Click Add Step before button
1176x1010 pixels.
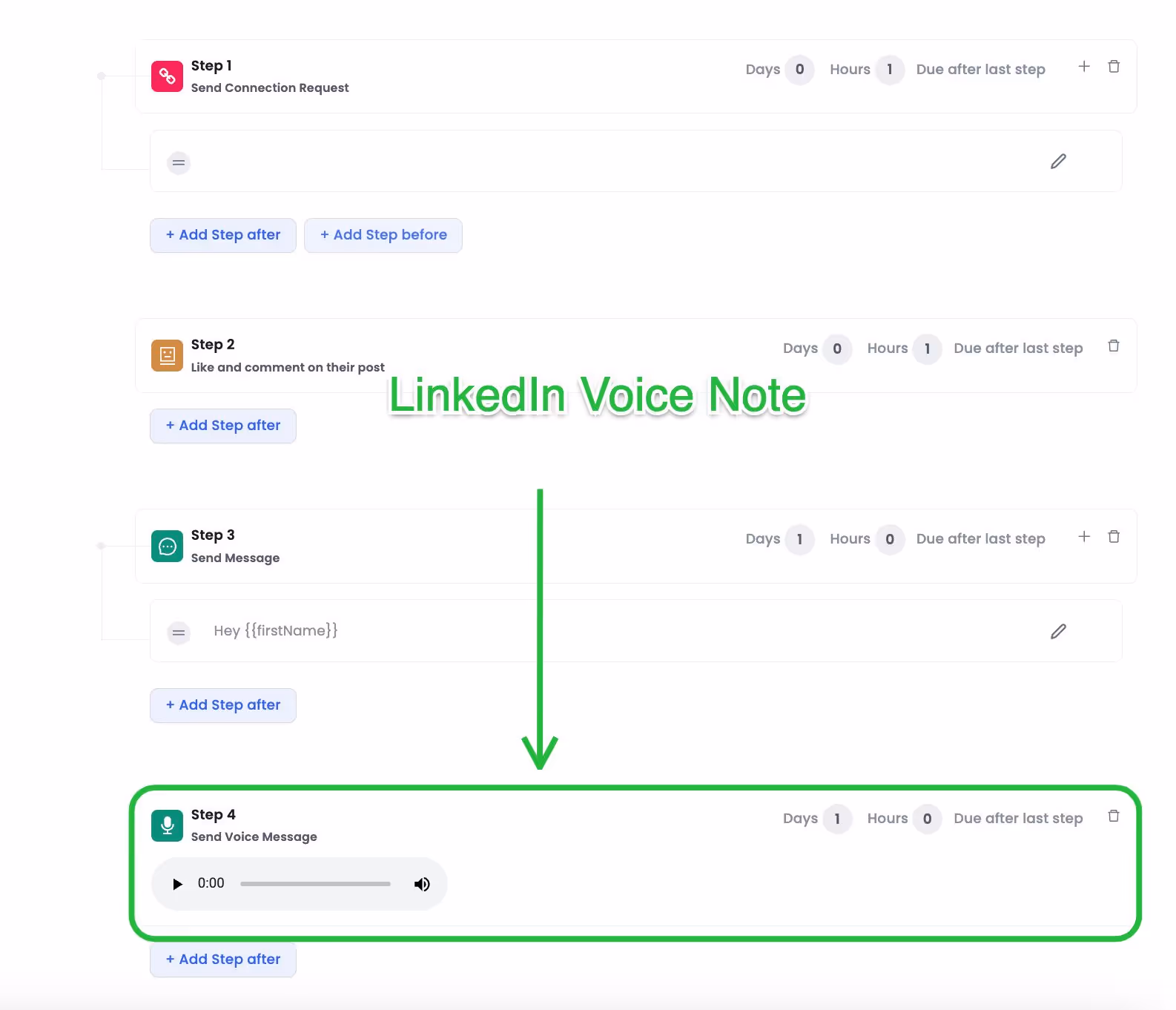click(x=383, y=235)
